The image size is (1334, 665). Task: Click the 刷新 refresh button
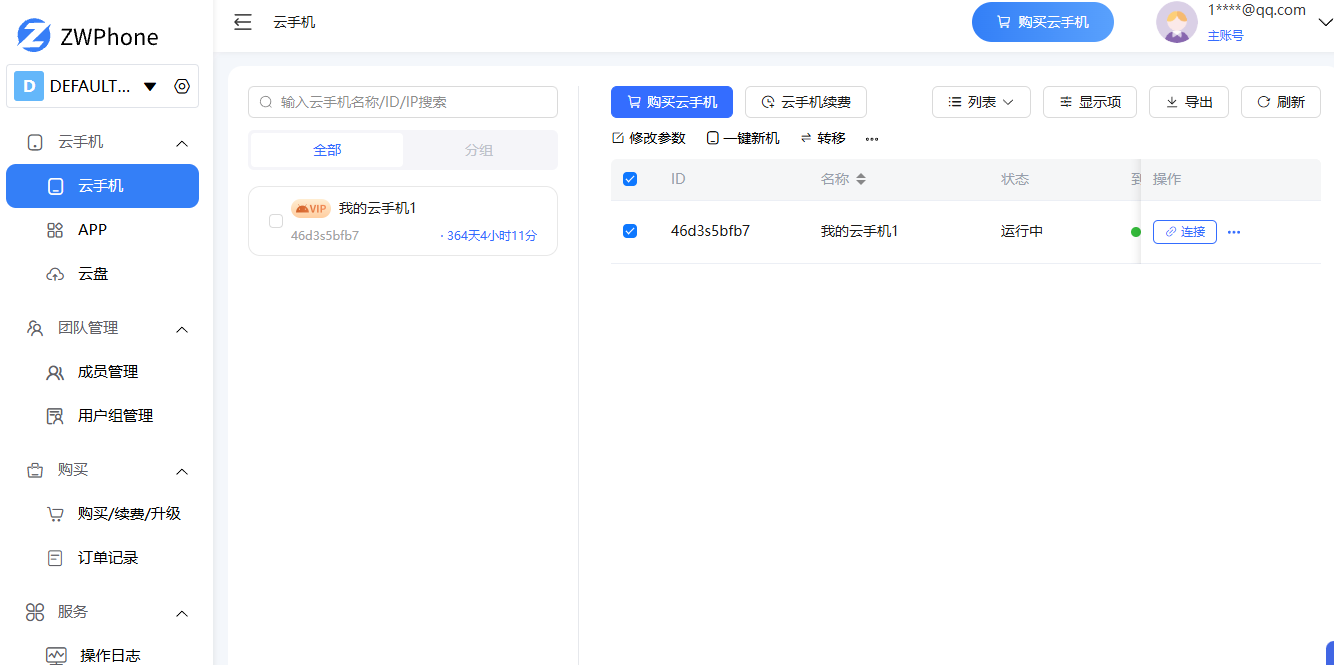pos(1281,102)
